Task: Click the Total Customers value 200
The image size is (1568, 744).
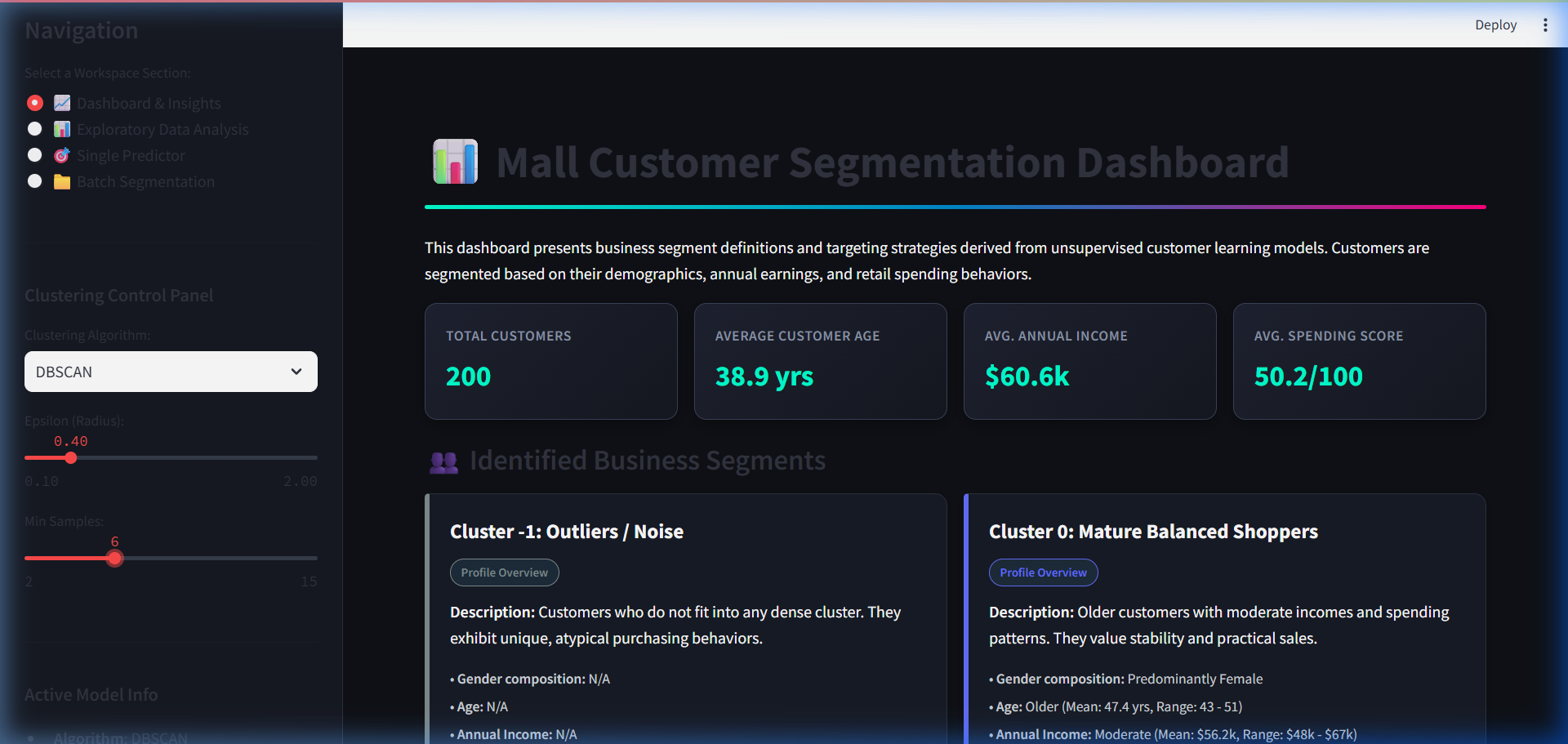Action: [468, 376]
